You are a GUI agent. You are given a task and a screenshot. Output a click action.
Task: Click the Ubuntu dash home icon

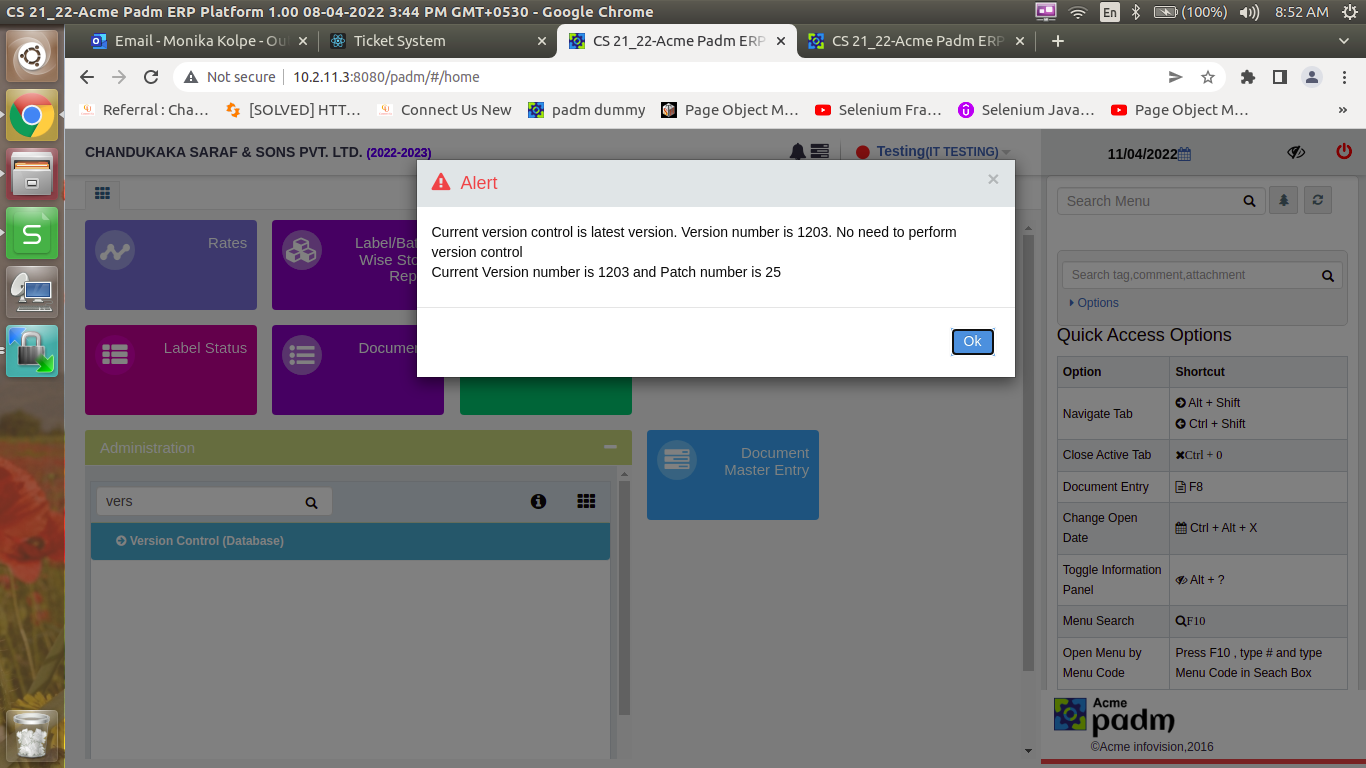coord(32,56)
